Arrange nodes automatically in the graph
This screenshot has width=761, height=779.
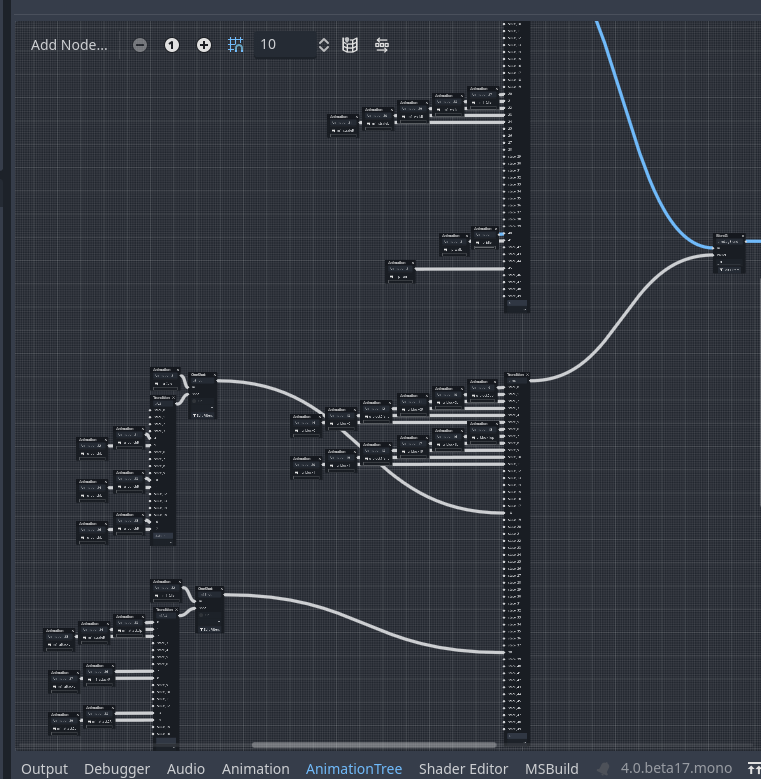[x=382, y=45]
